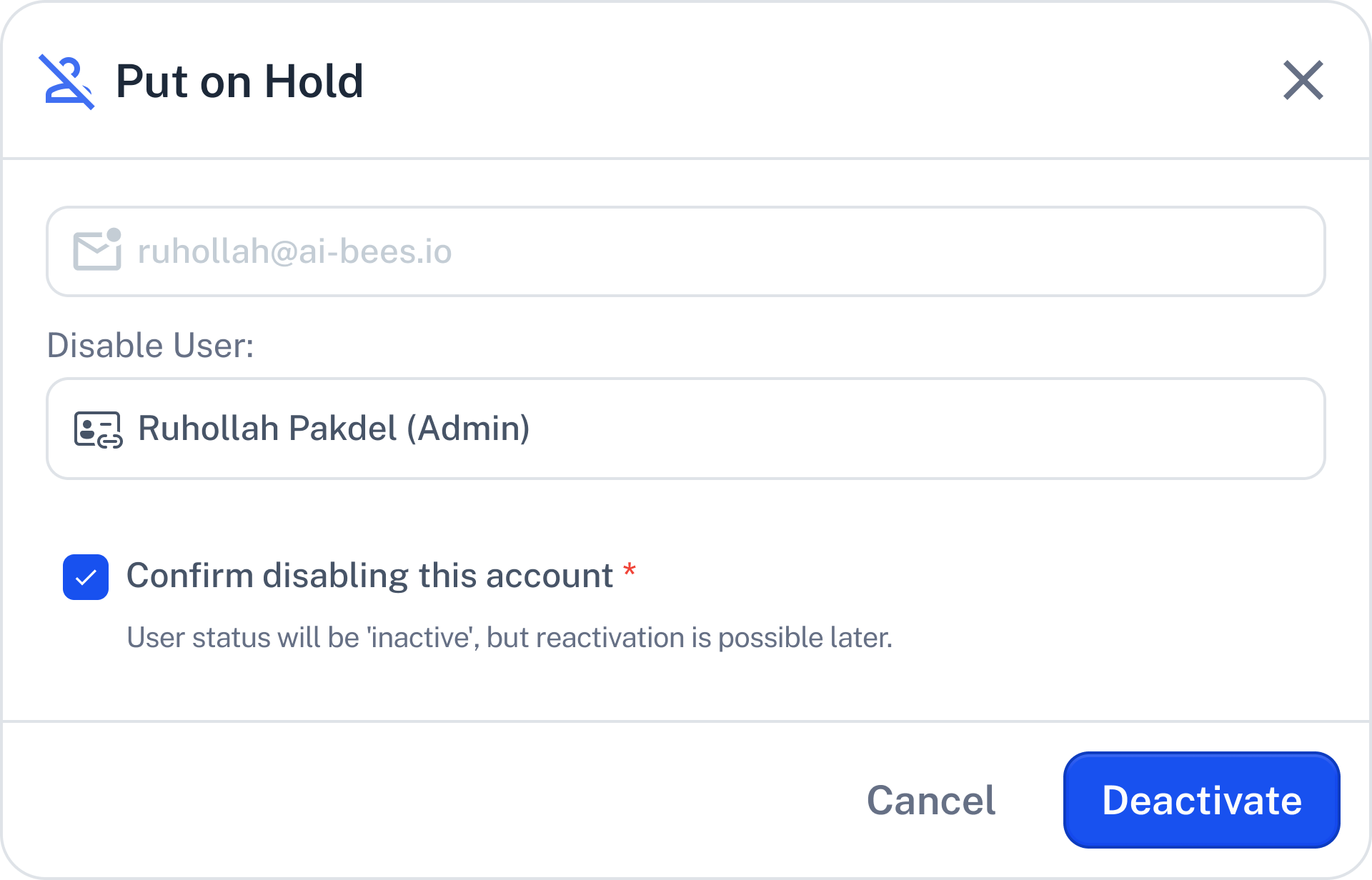Click the ID card icon beside Ruhollah Pakdel

[98, 429]
